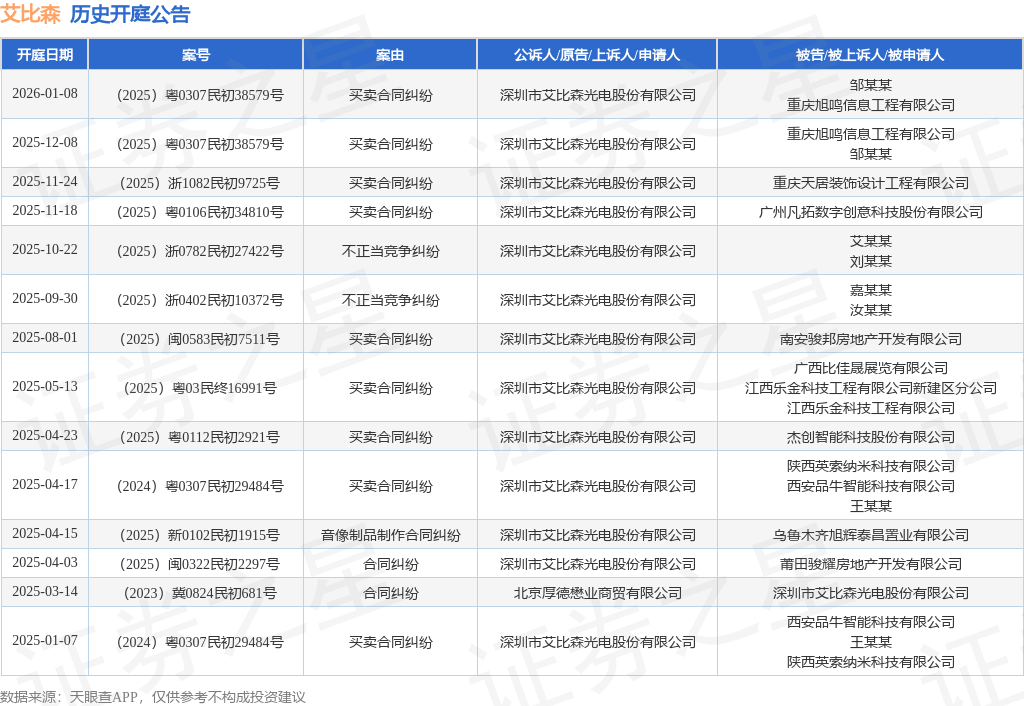Viewport: 1024px width, 706px height.
Task: Click defendant 莆田骏耀房地产开发有限公司
Action: [x=871, y=564]
